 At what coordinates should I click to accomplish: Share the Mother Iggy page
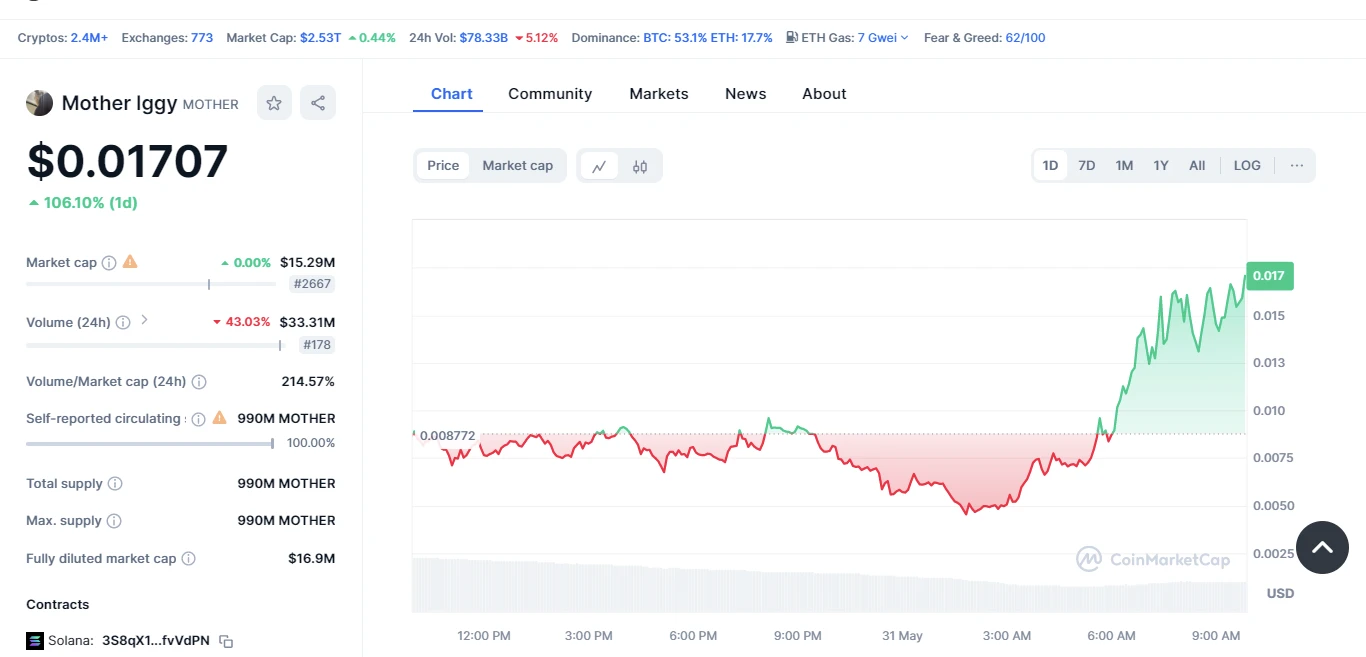click(x=318, y=103)
